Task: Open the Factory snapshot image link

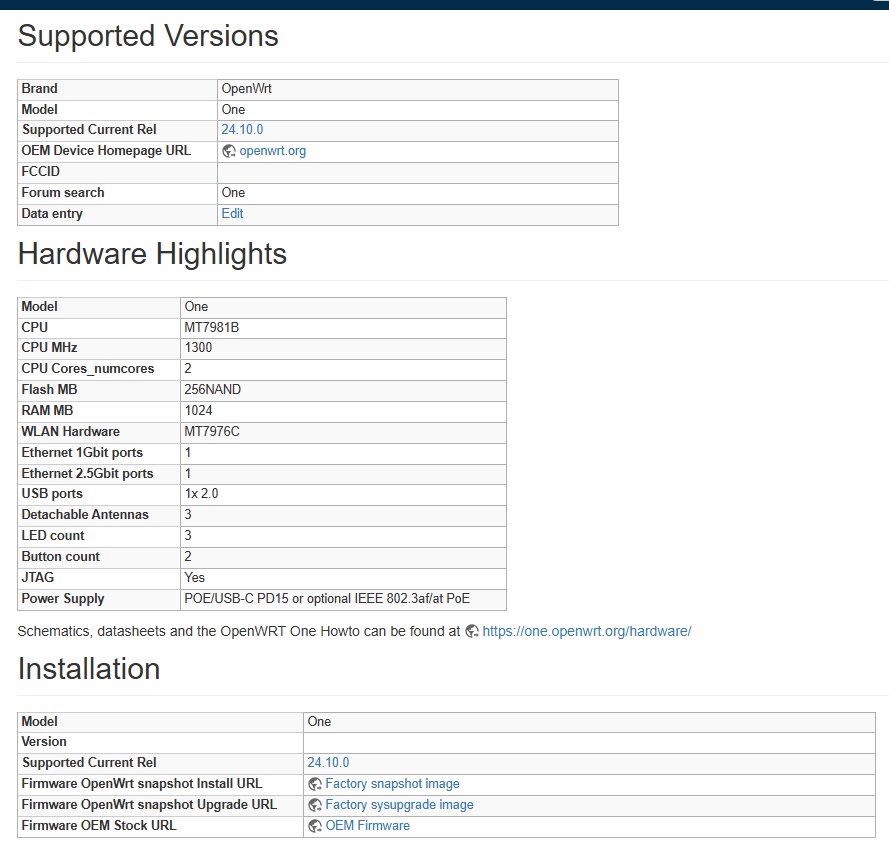Action: pyautogui.click(x=392, y=784)
